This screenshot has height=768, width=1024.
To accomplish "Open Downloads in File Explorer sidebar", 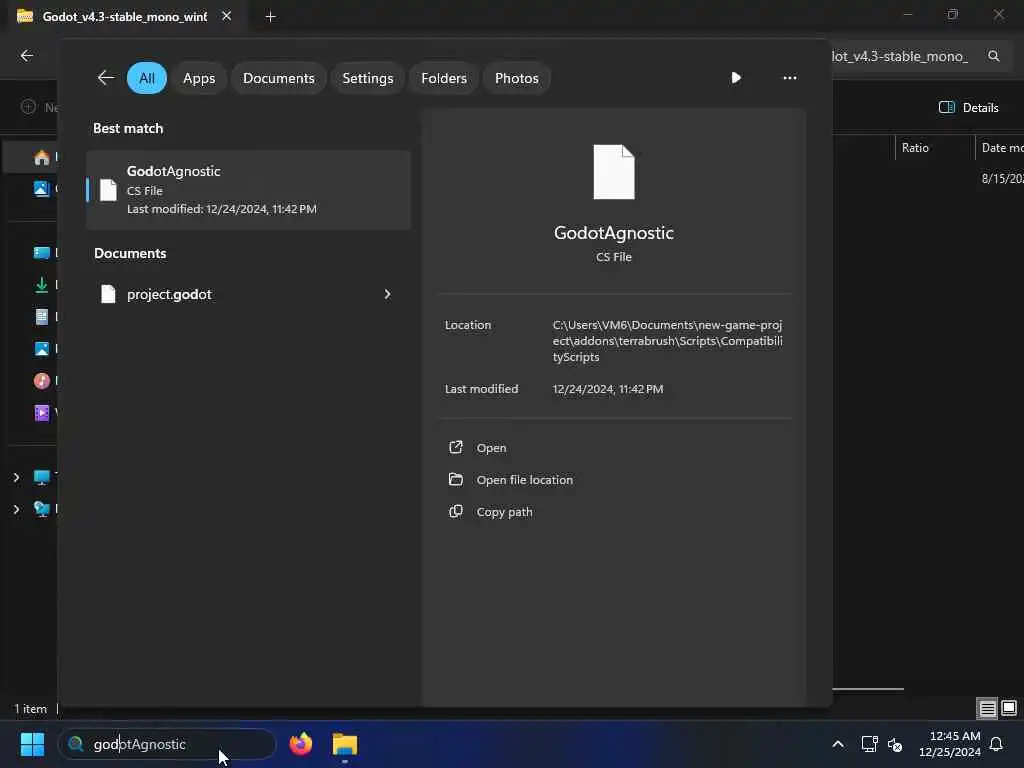I will point(42,285).
